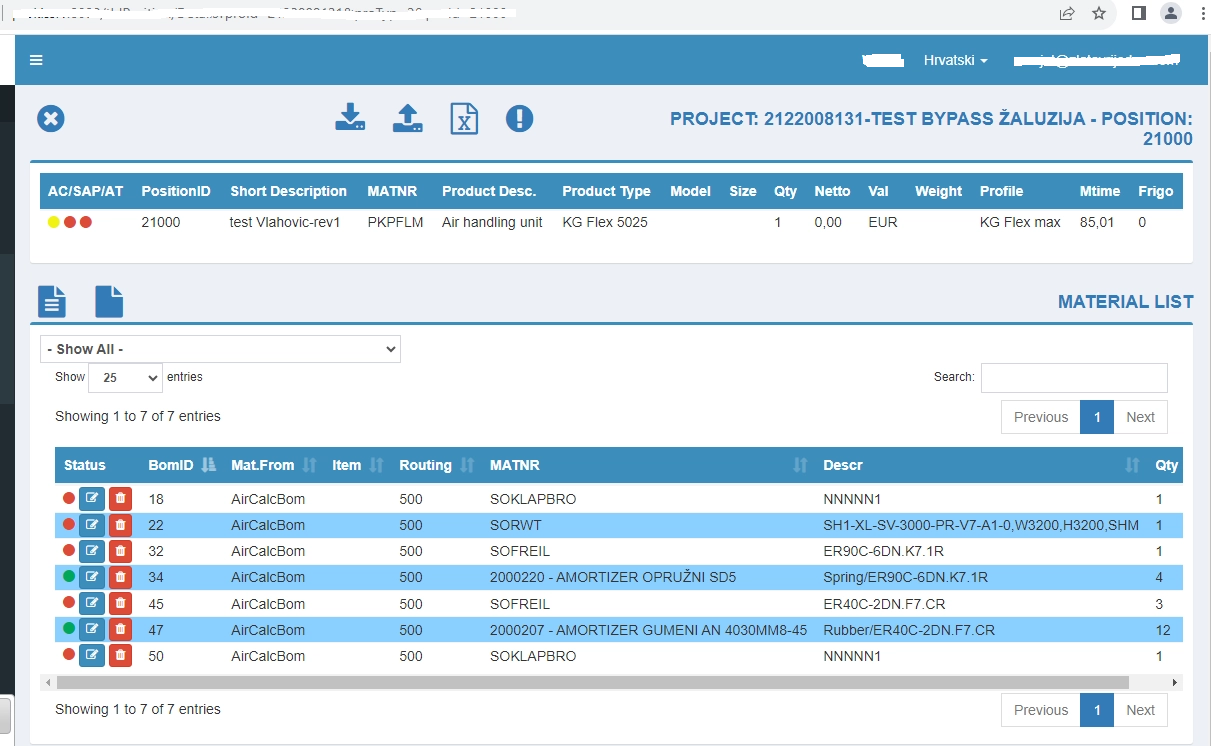Open the hamburger menu in the header
Screen dimensions: 1211x746
click(36, 60)
